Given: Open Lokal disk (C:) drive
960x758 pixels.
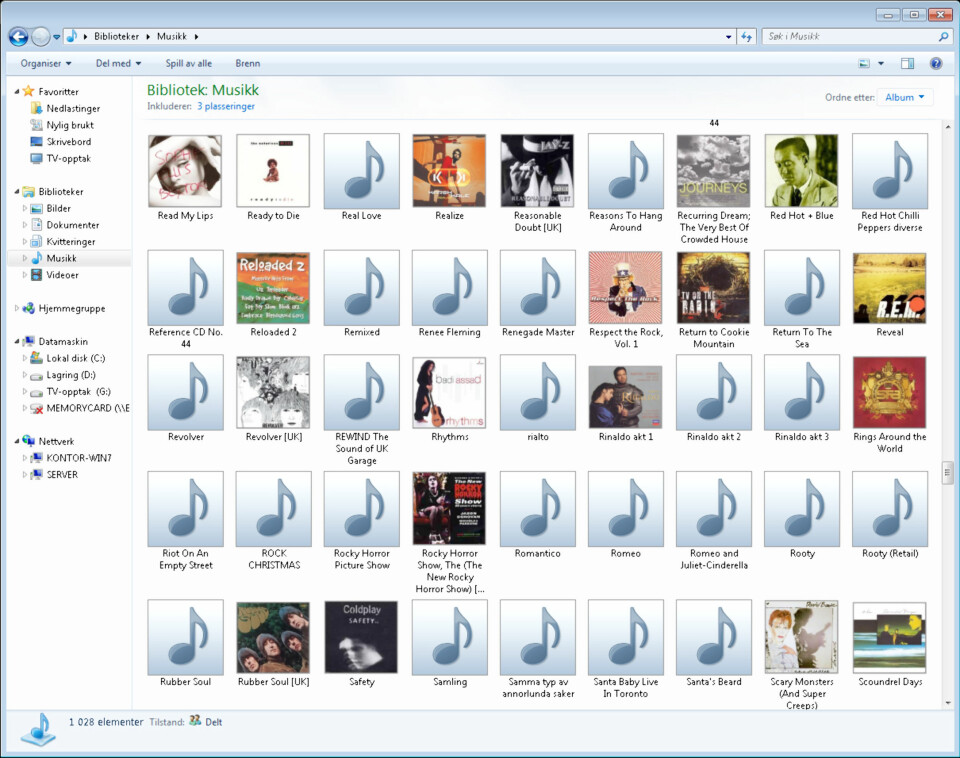Looking at the screenshot, I should [76, 358].
